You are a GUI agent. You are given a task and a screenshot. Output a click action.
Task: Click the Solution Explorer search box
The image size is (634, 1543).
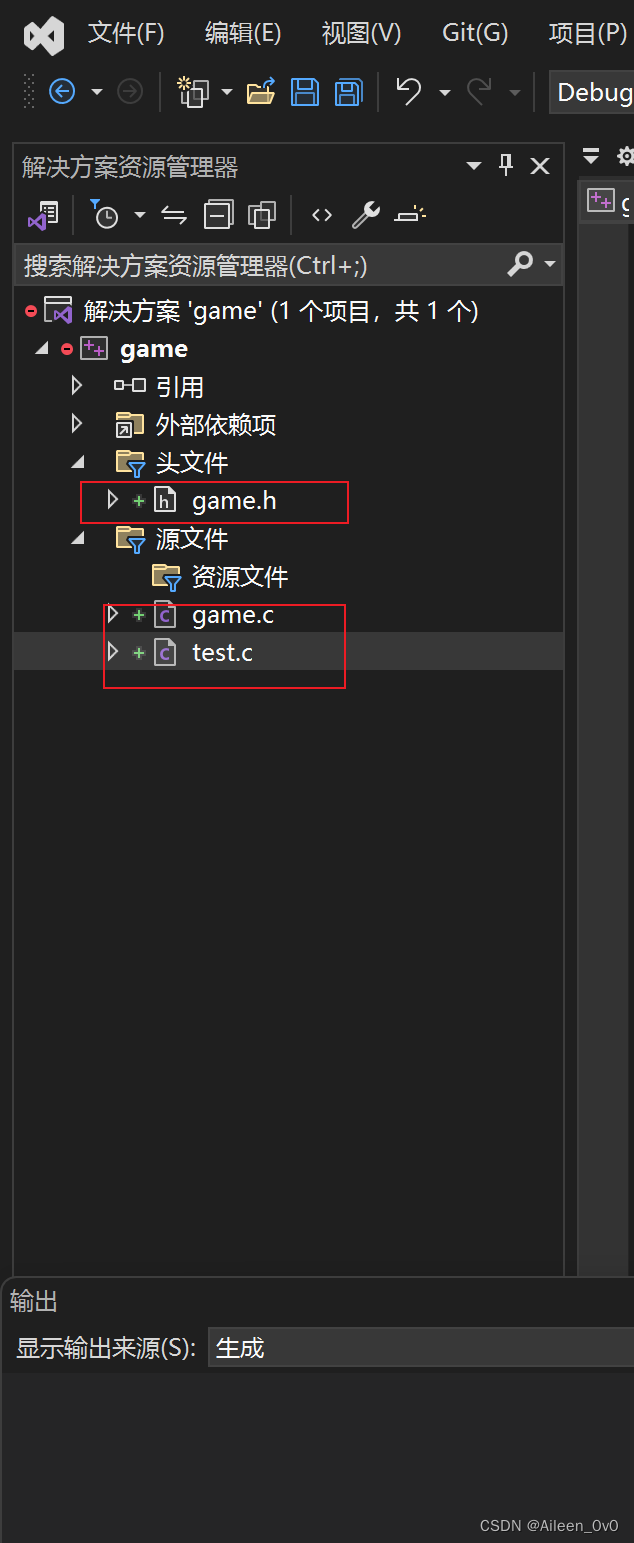pyautogui.click(x=260, y=265)
